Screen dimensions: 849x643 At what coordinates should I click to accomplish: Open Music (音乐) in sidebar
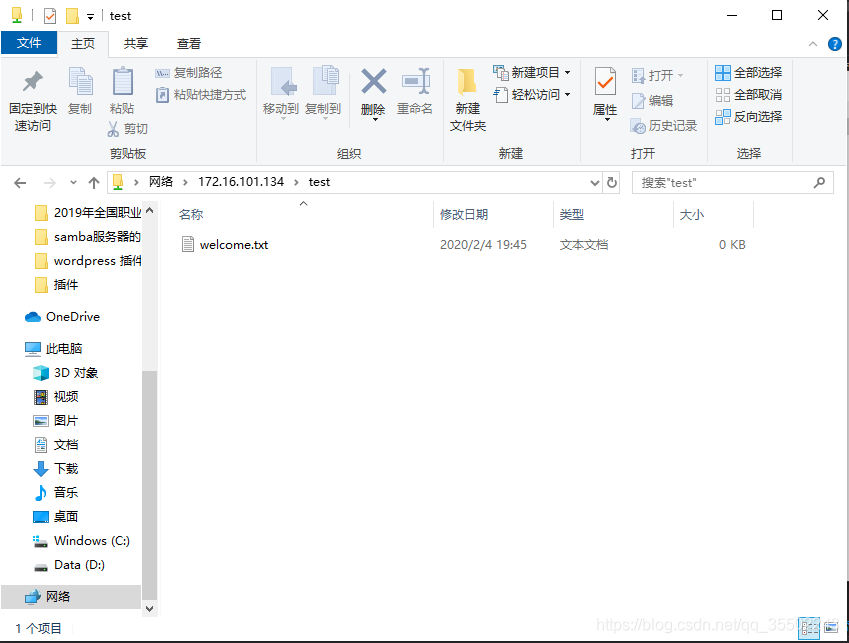point(56,493)
